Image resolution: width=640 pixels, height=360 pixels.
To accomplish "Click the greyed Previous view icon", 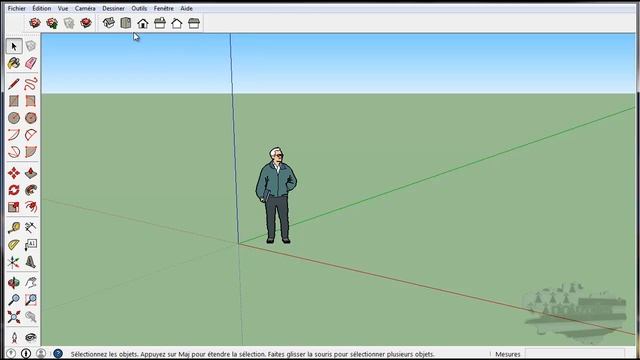I will 31,317.
